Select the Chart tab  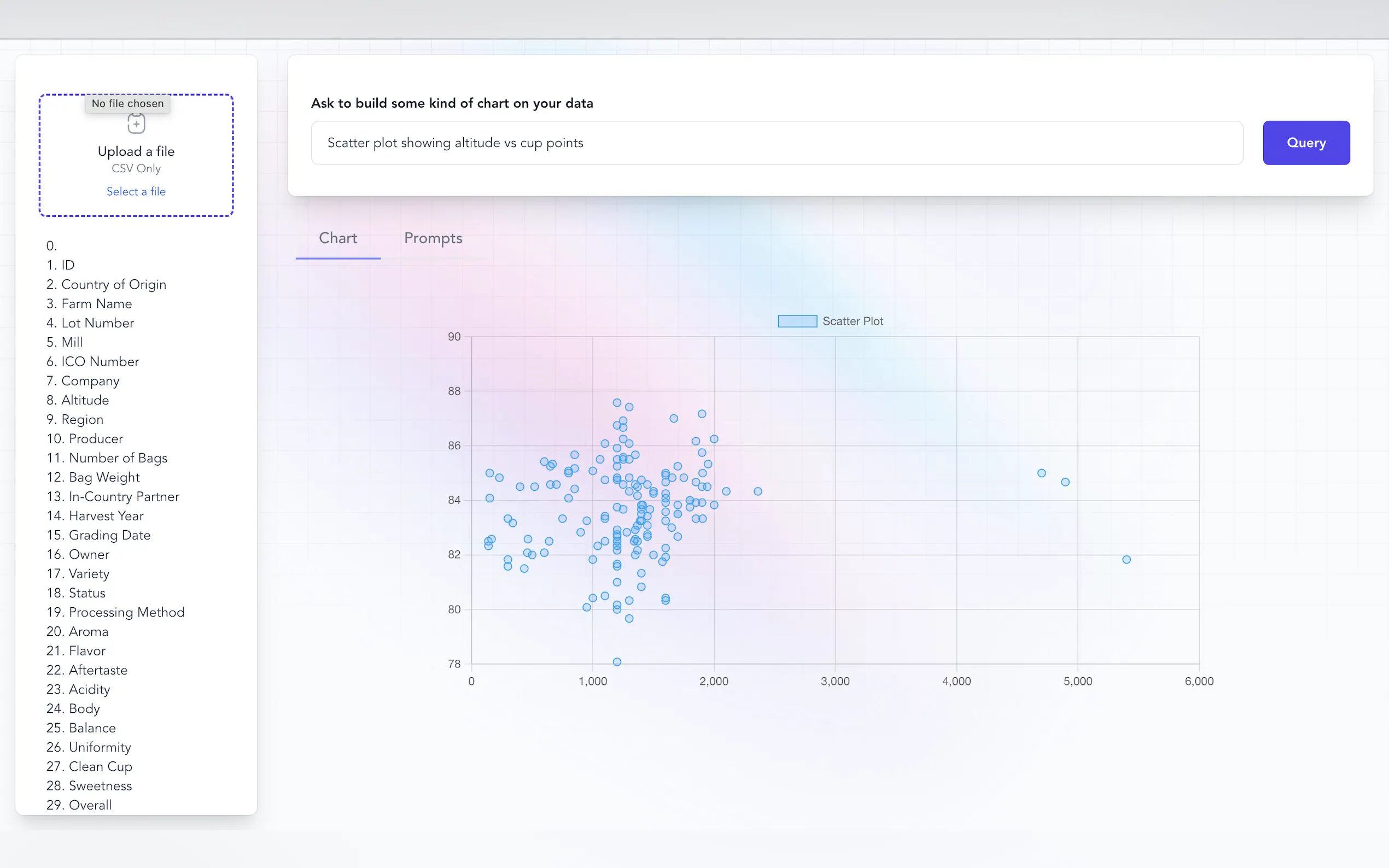[337, 238]
